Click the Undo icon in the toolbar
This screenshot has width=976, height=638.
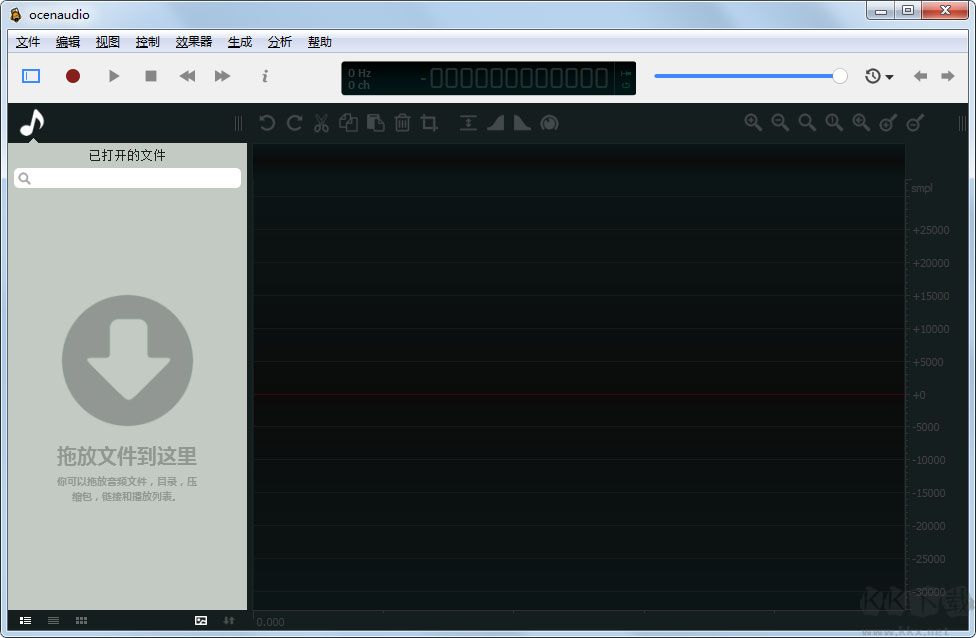[266, 122]
